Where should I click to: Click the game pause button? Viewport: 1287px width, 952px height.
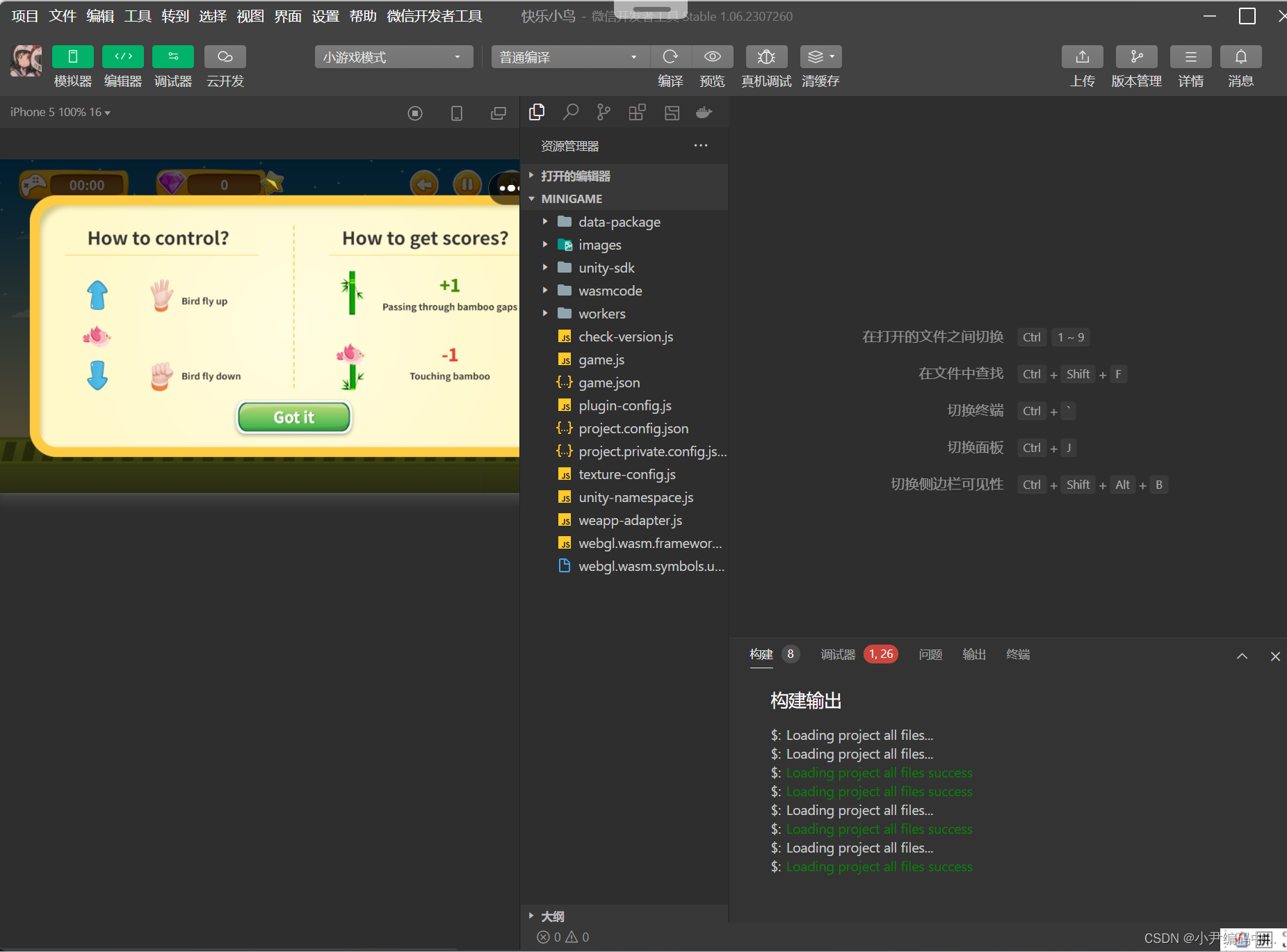click(467, 184)
